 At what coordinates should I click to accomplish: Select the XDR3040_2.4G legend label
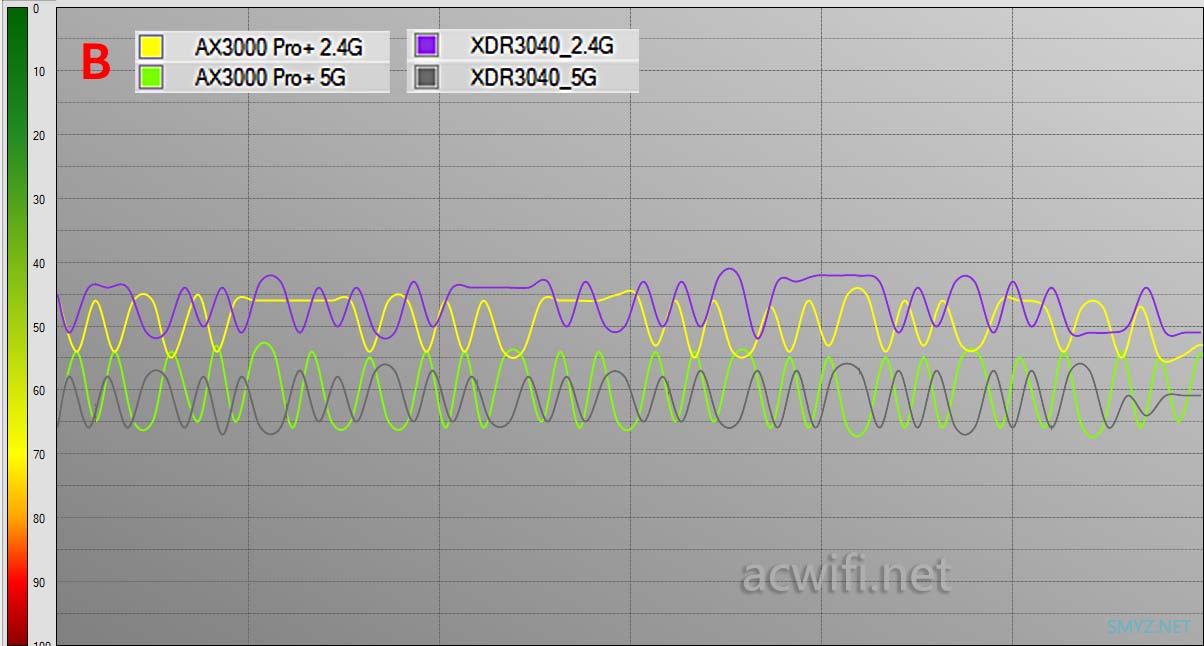point(541,45)
